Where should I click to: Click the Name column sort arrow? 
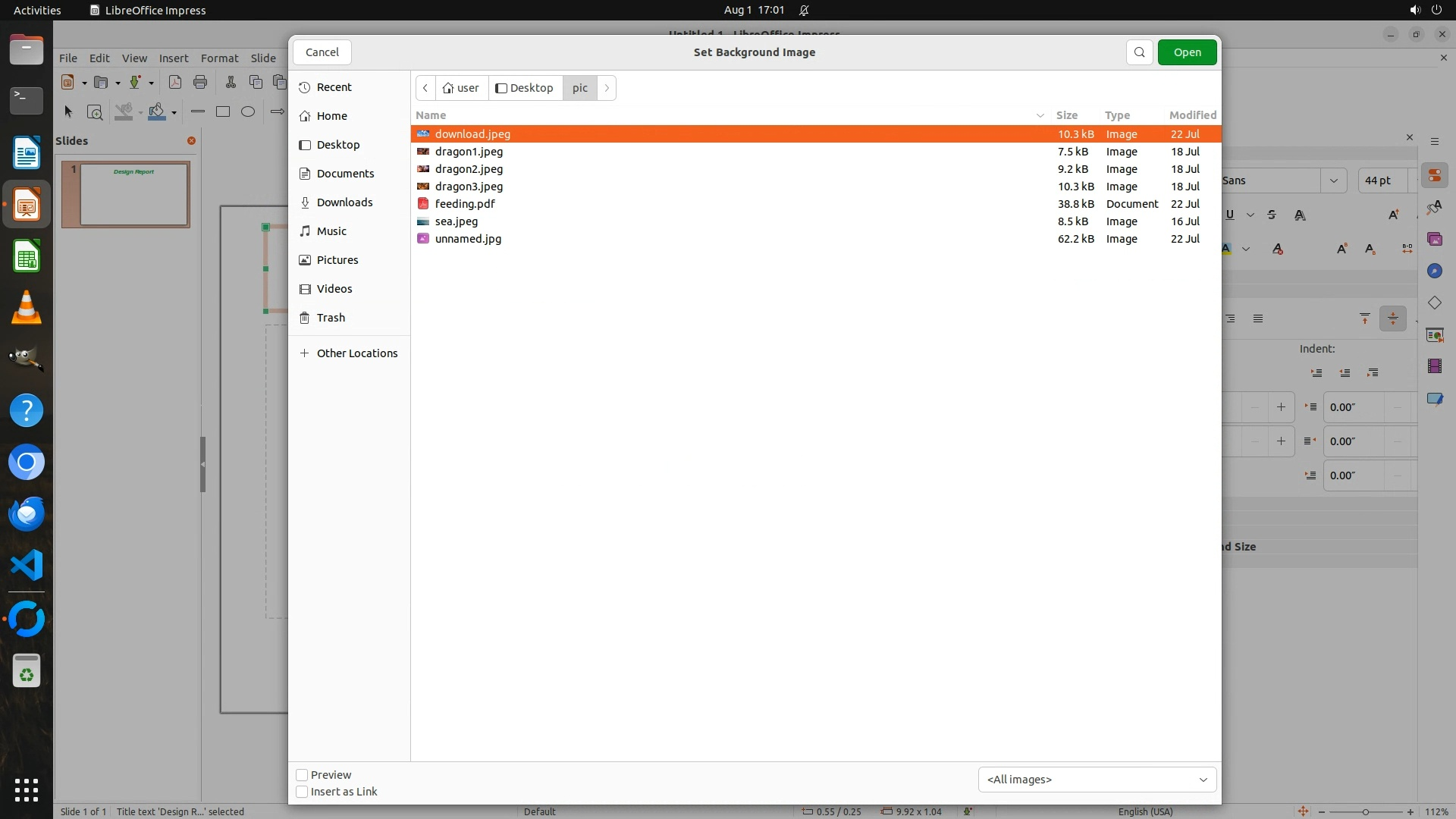1040,115
